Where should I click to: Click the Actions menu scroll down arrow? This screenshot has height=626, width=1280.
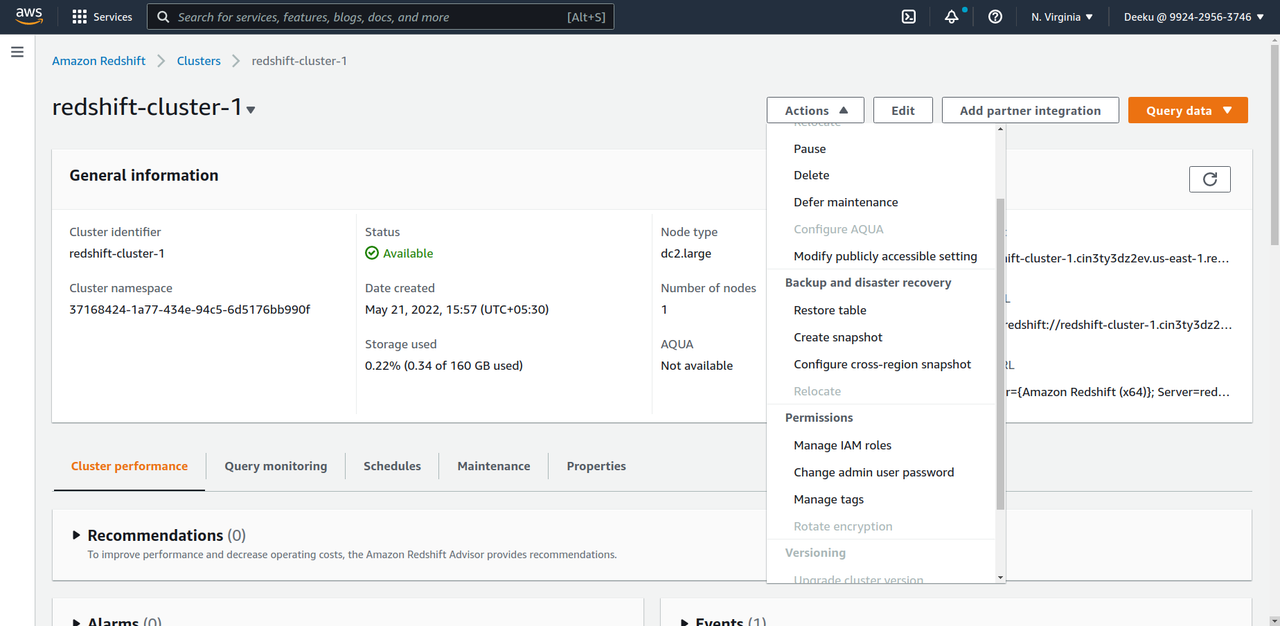point(1000,577)
